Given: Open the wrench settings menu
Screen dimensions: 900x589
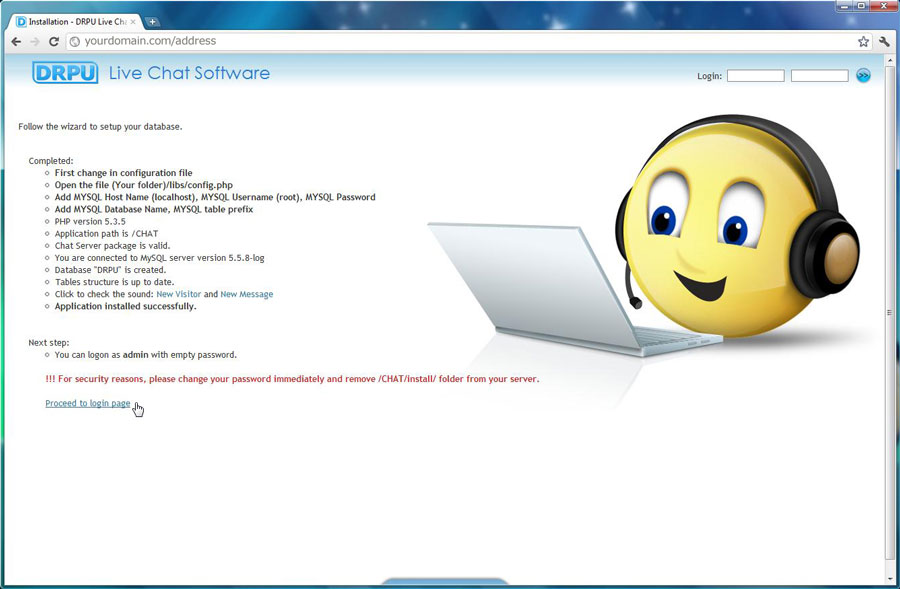Looking at the screenshot, I should [884, 42].
